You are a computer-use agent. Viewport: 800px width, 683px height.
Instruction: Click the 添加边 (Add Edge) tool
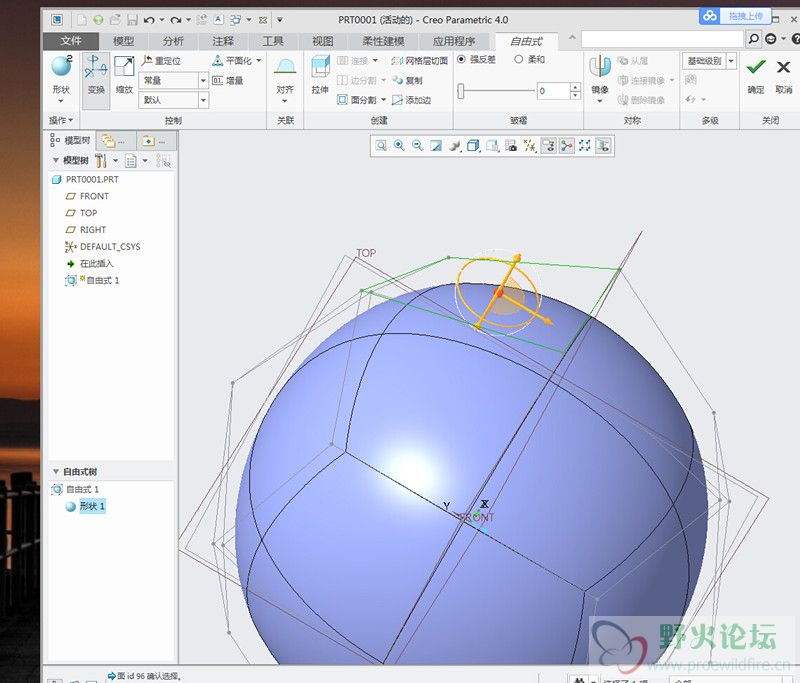point(412,100)
